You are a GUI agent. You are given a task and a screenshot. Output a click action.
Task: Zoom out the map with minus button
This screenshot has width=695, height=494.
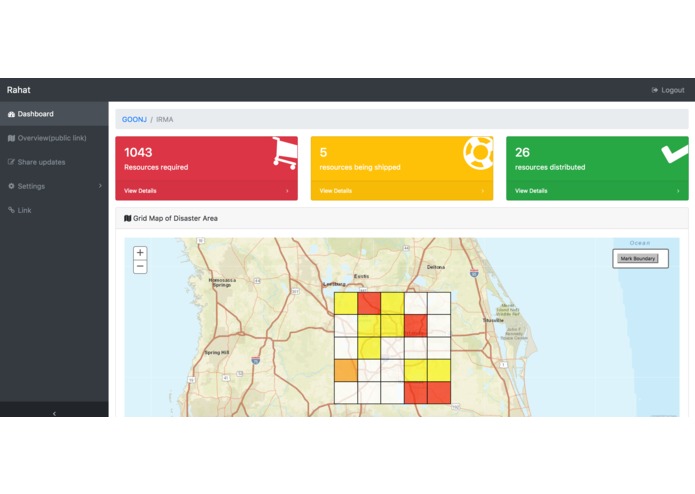click(140, 266)
